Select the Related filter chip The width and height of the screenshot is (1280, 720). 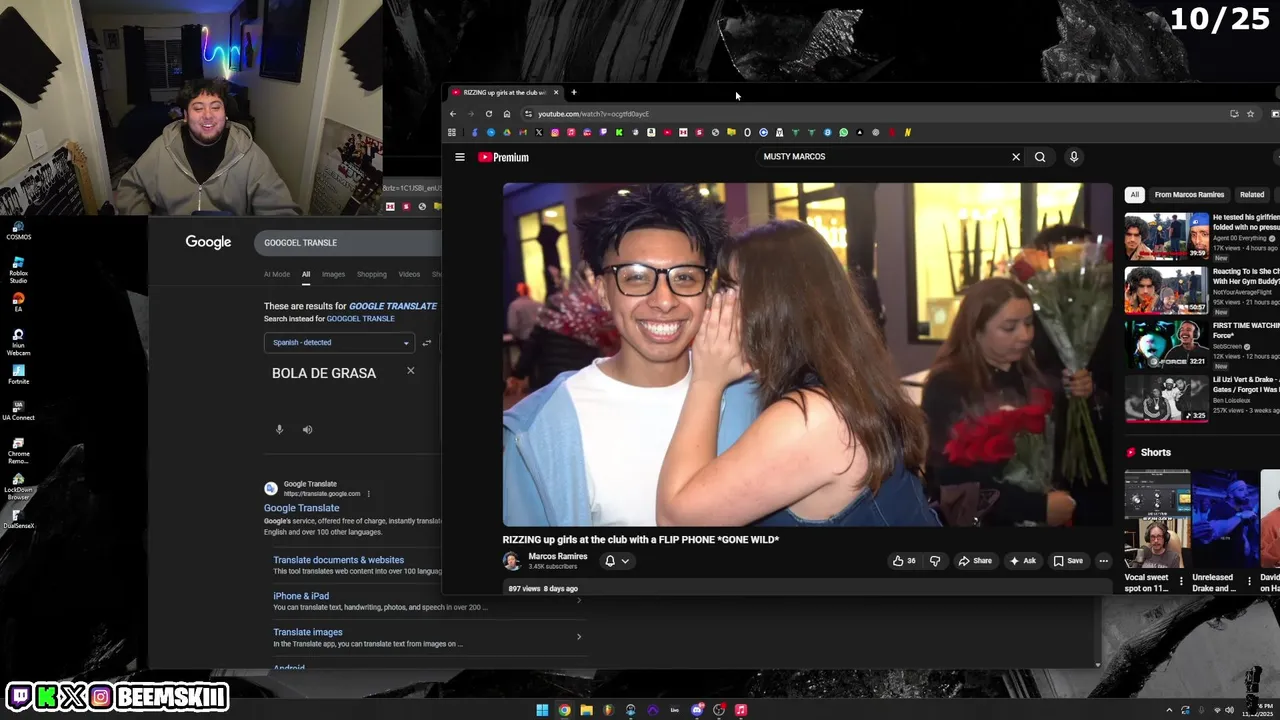pyautogui.click(x=1252, y=195)
